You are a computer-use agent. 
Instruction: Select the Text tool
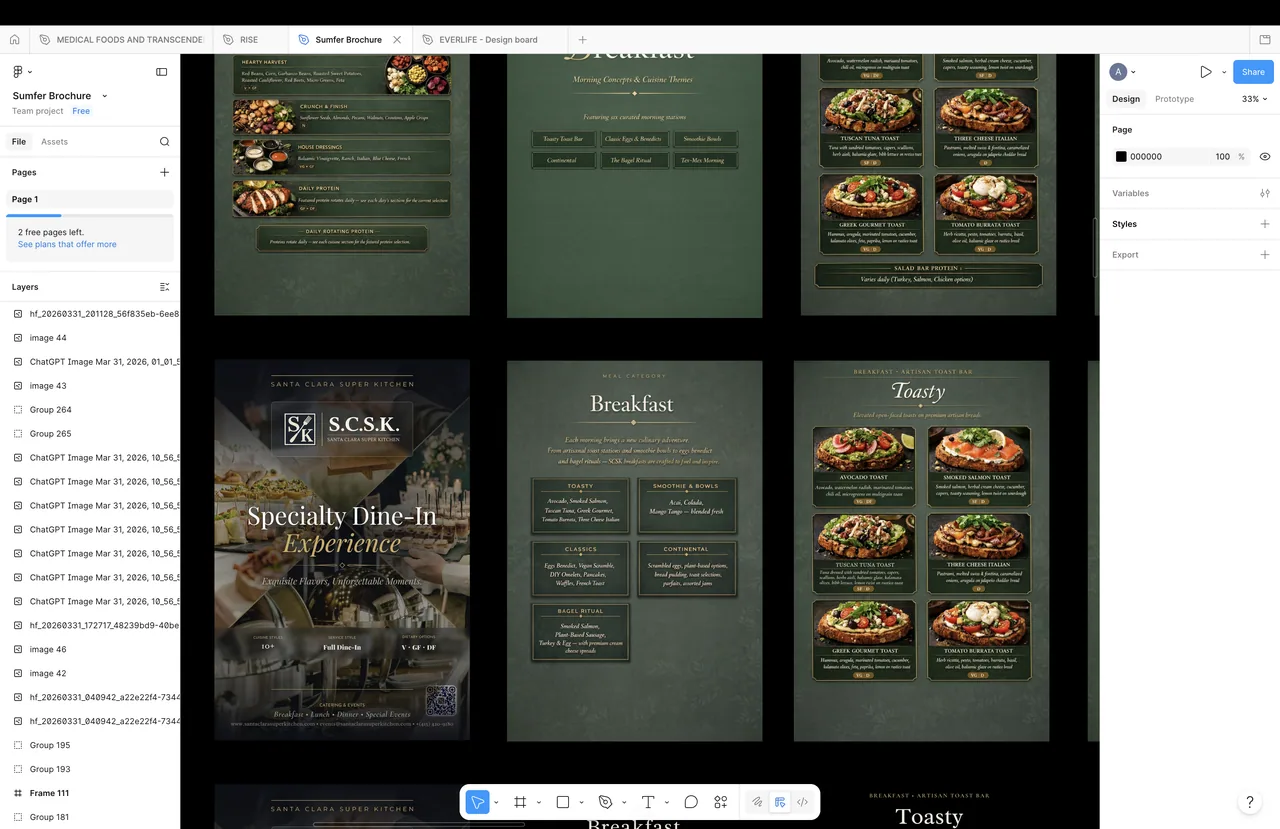[648, 802]
